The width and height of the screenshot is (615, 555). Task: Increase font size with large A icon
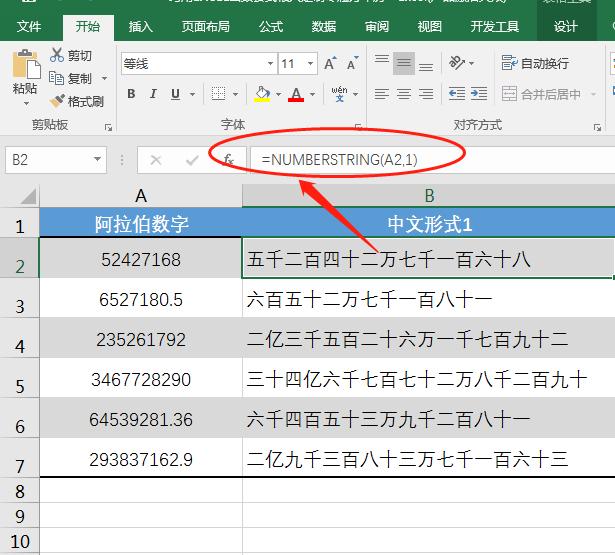click(330, 64)
